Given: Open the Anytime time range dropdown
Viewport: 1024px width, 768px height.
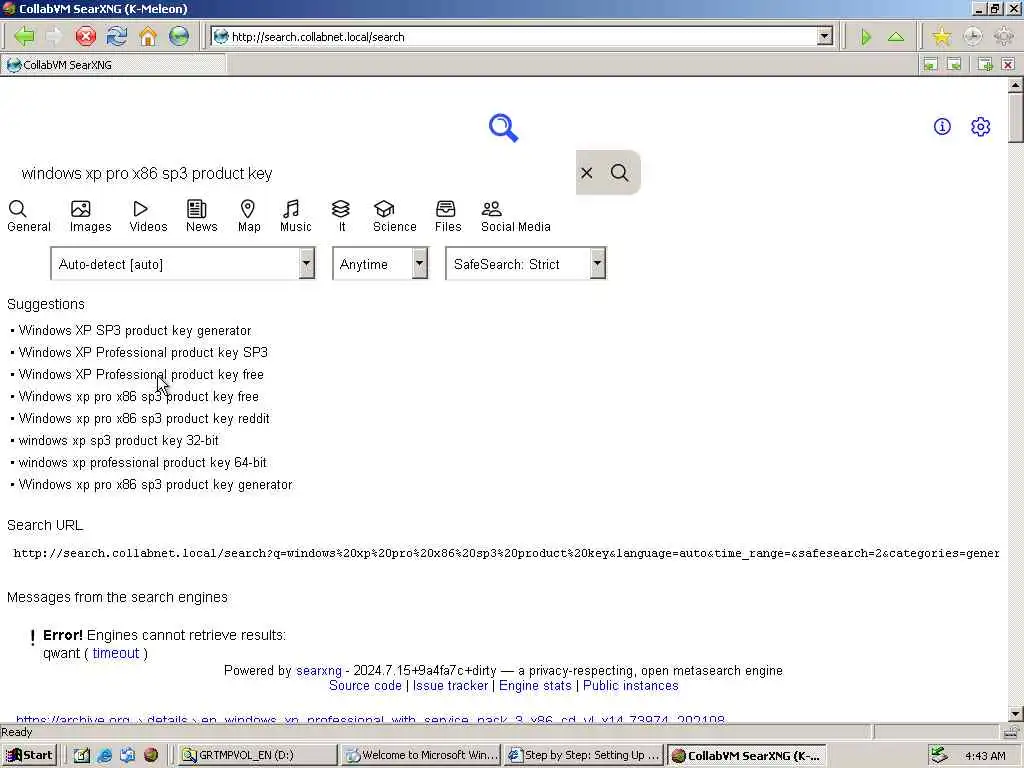Looking at the screenshot, I should click(x=381, y=264).
